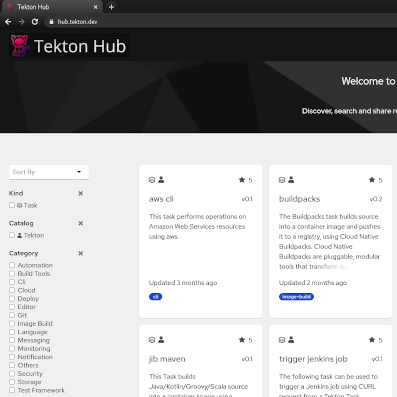The image size is (397, 397).
Task: Clear the Category filter with its X
Action: click(x=81, y=253)
